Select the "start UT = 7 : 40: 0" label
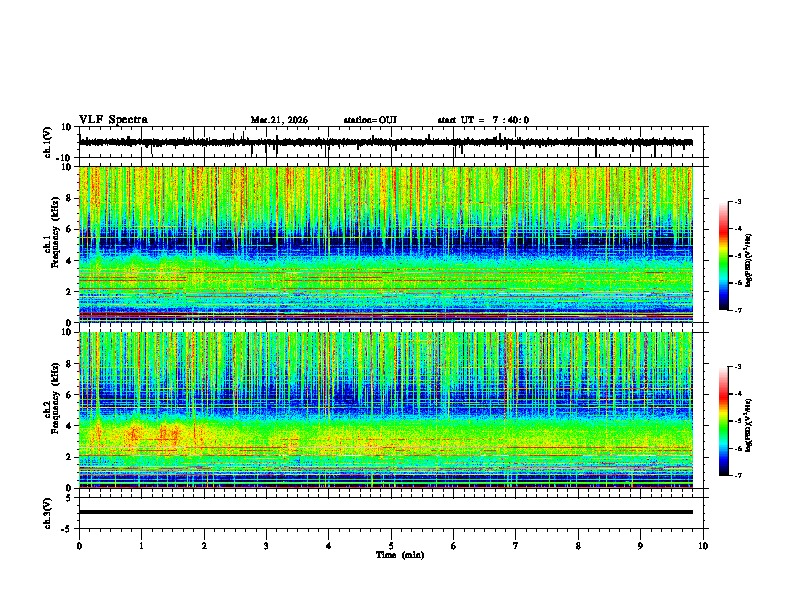The image size is (792, 612). coord(483,120)
